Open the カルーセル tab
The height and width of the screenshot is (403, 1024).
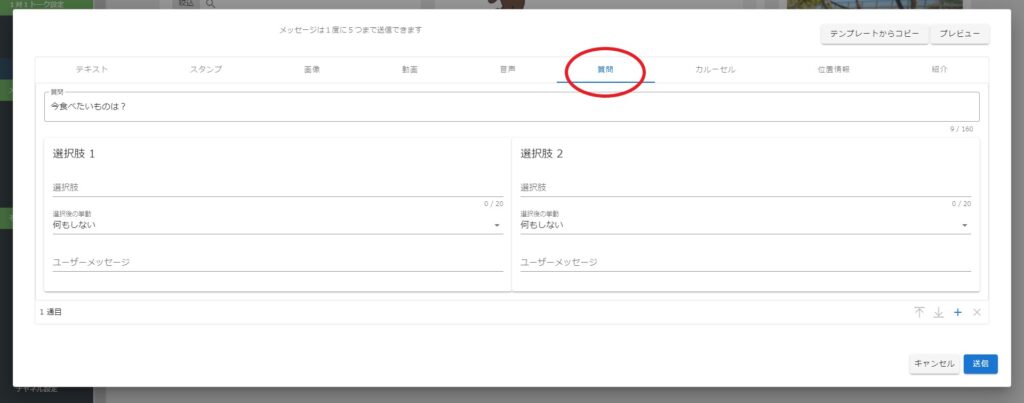[x=715, y=70]
